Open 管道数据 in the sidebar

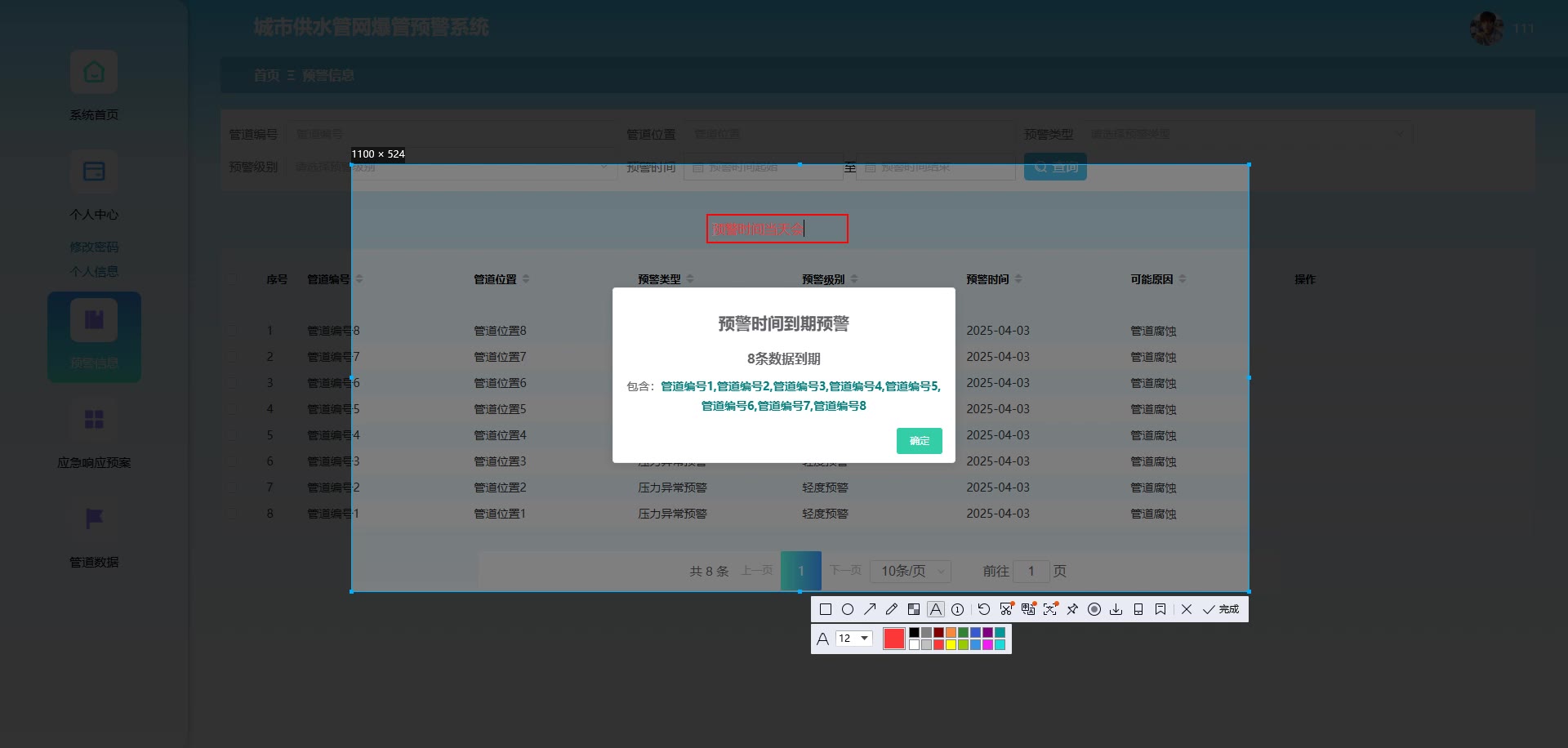pos(94,533)
